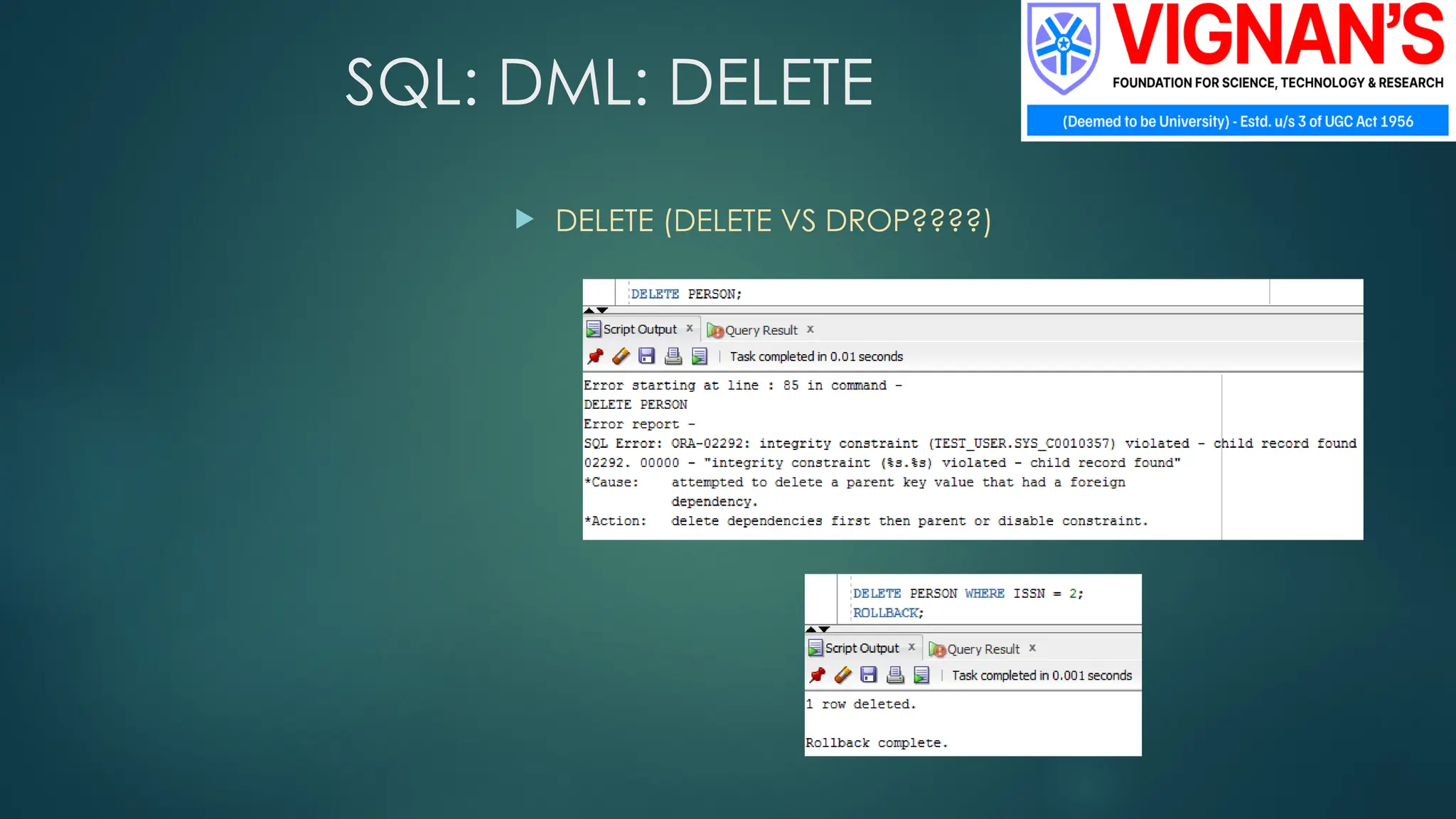Close upper Query Result tab
1456x819 pixels.
pos(810,329)
